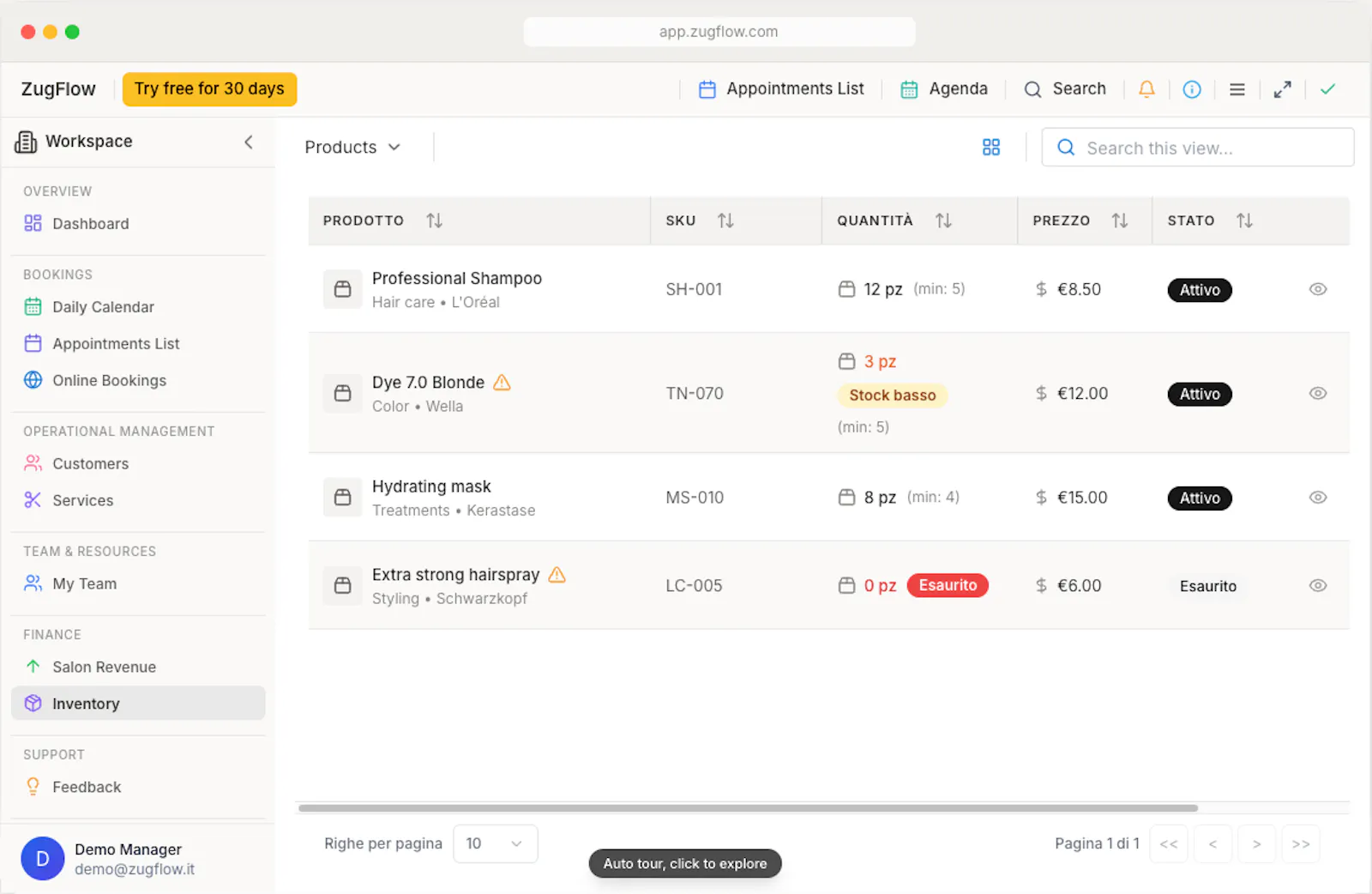Click the box icon next to 0 pz

click(847, 586)
